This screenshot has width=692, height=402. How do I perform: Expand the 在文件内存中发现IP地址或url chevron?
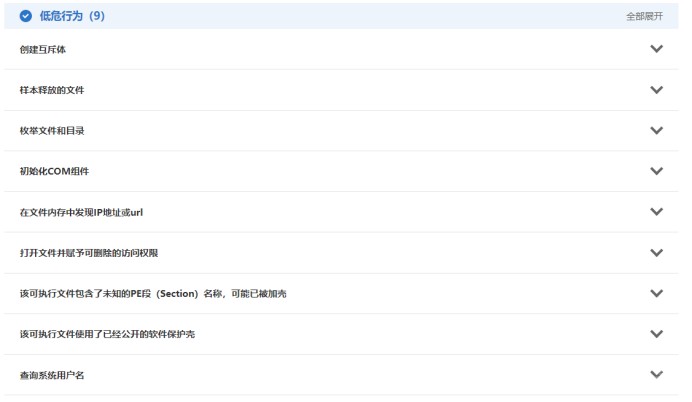(x=656, y=211)
